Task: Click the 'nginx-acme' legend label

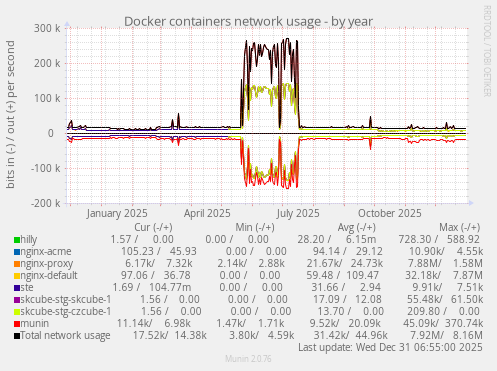Action: pos(46,251)
